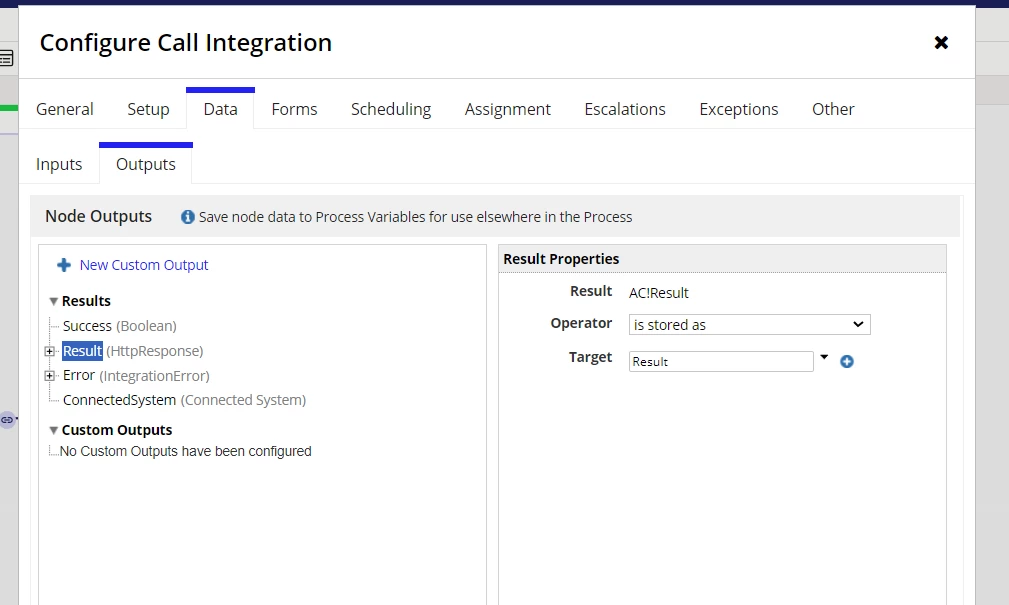Open the Assignment tab
Image resolution: width=1009 pixels, height=605 pixels.
pos(508,109)
